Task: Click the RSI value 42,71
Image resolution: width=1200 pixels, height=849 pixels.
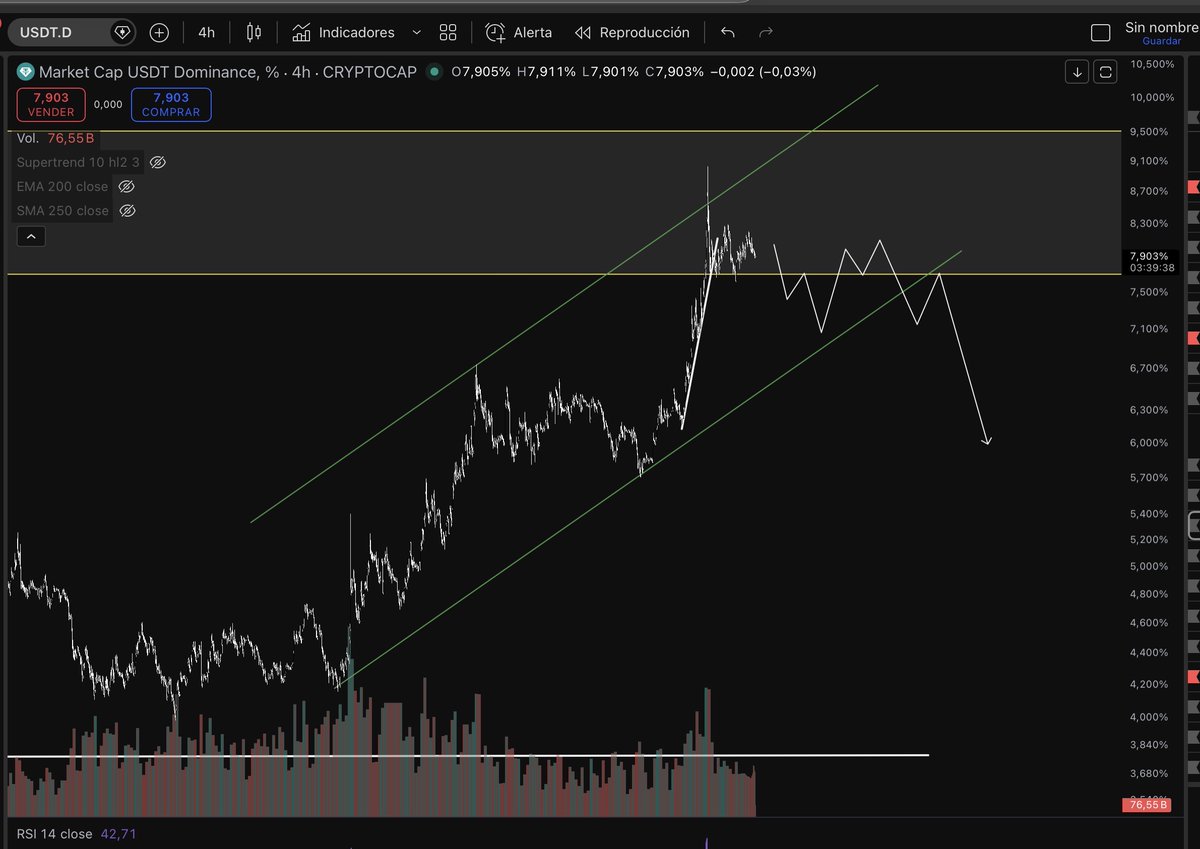Action: point(118,833)
